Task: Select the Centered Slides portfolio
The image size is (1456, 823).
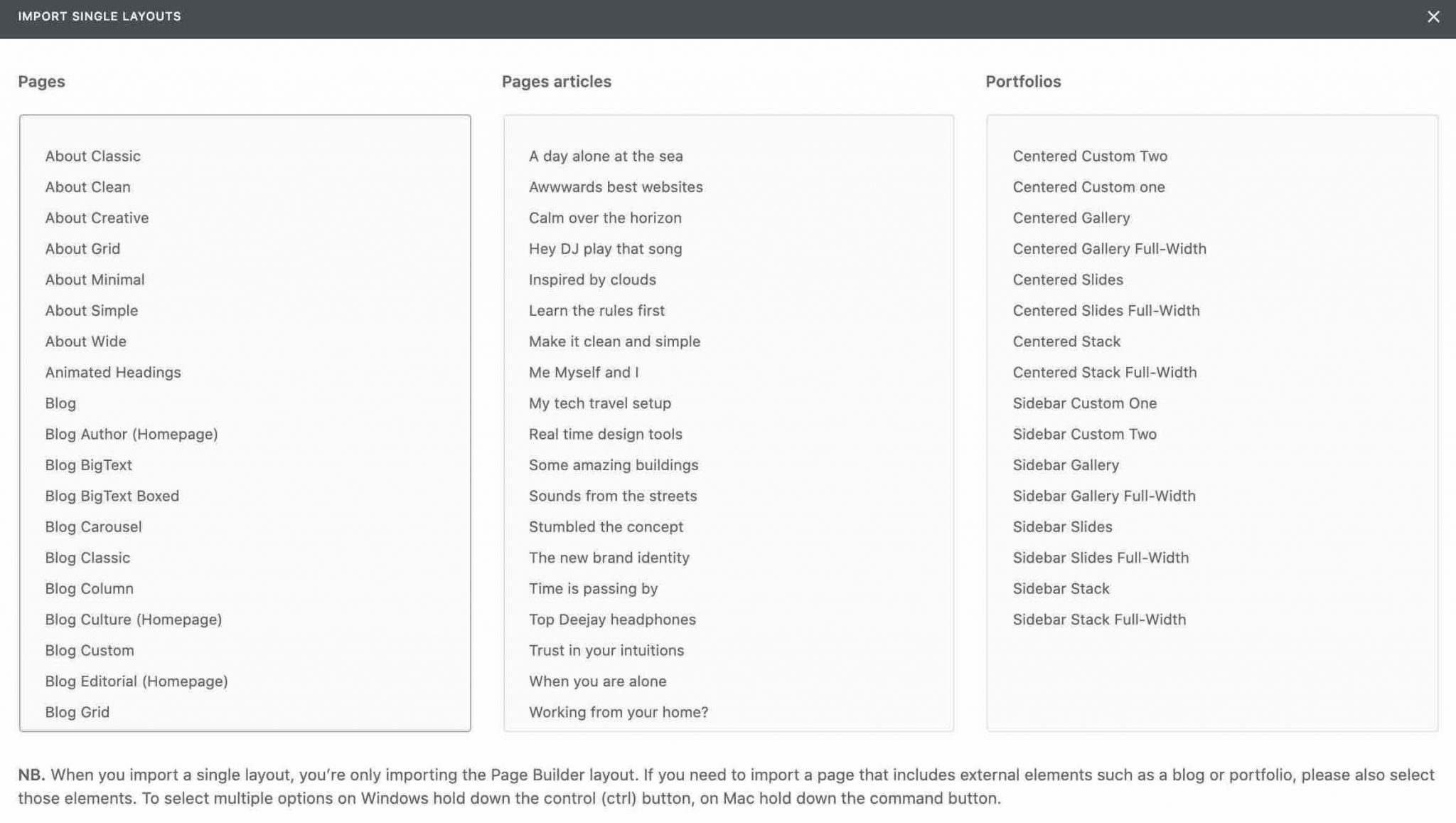Action: point(1067,279)
